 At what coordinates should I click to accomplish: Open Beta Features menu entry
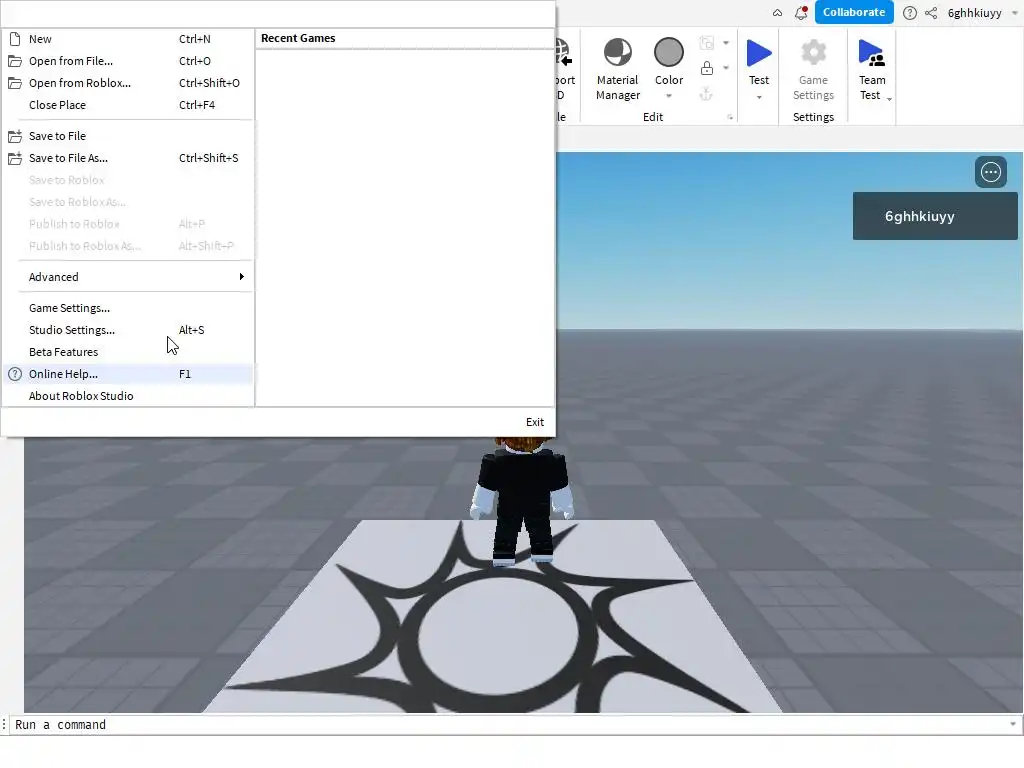tap(128, 352)
